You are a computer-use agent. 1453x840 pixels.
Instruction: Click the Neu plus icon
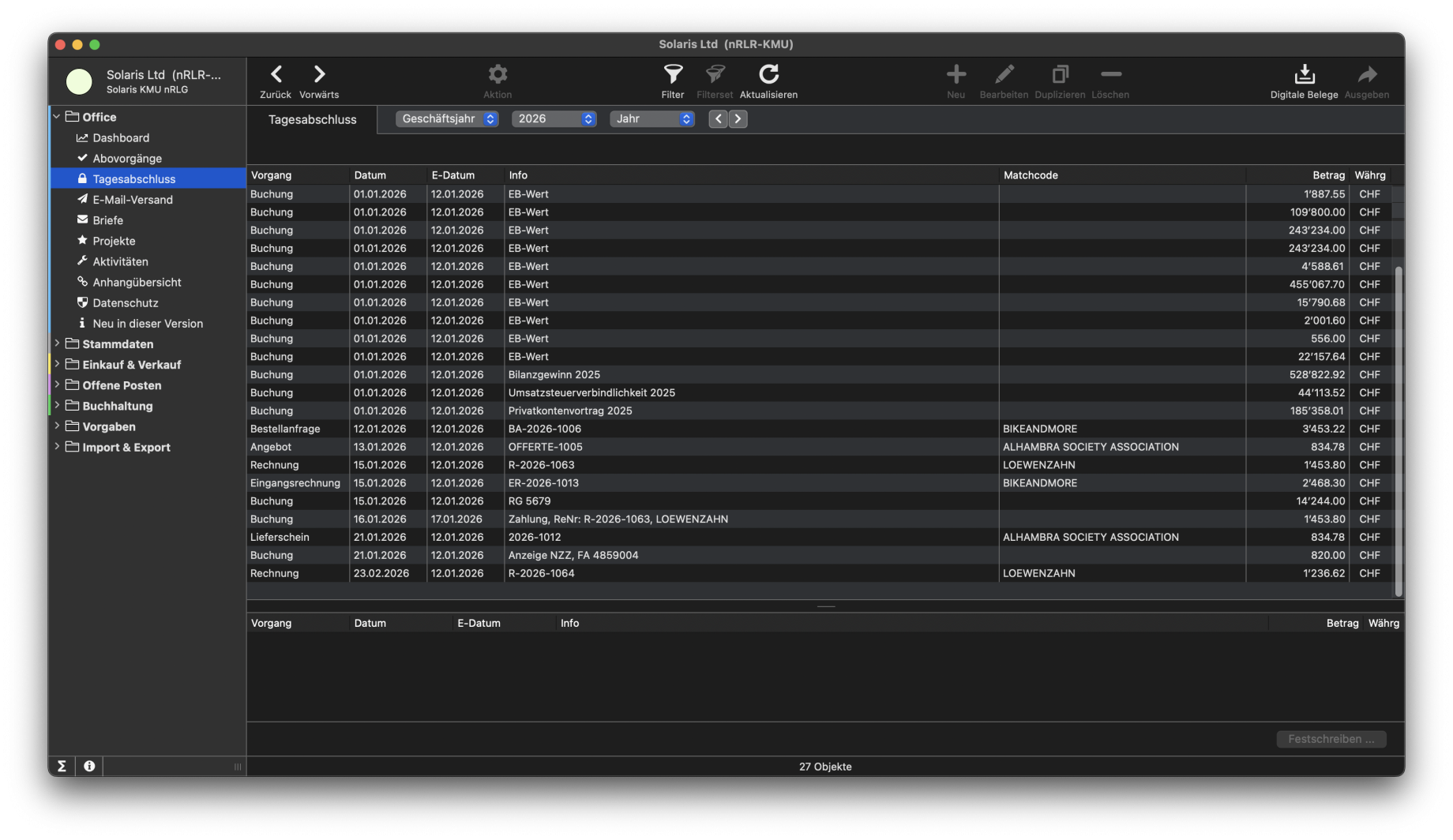coord(956,75)
